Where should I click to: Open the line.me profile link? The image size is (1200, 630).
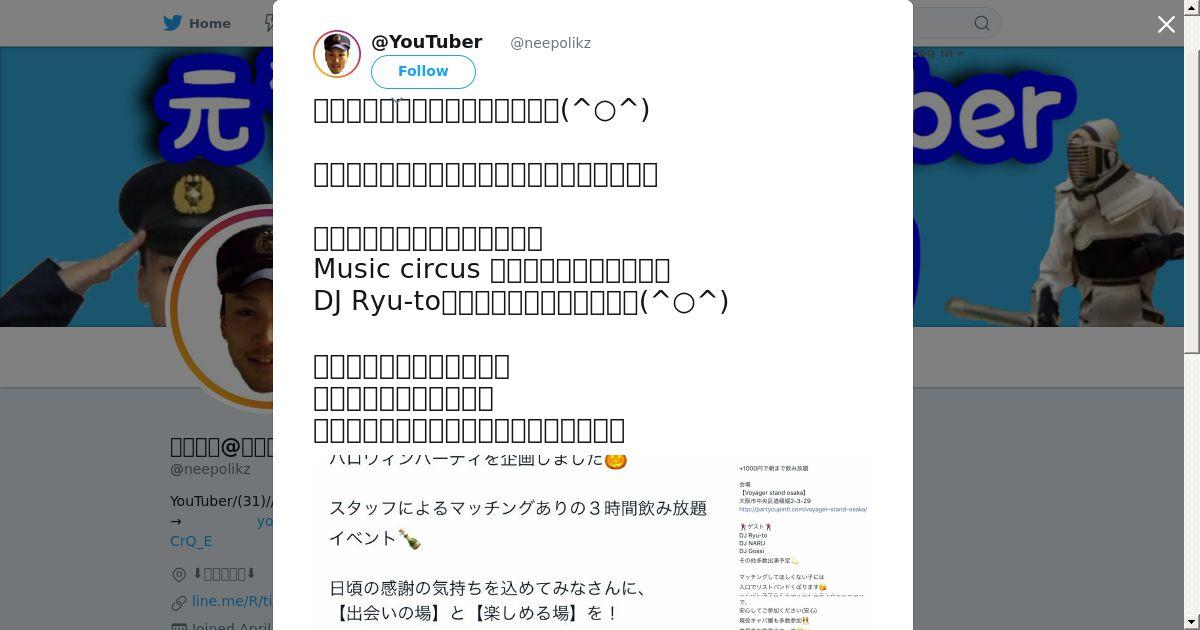(232, 601)
